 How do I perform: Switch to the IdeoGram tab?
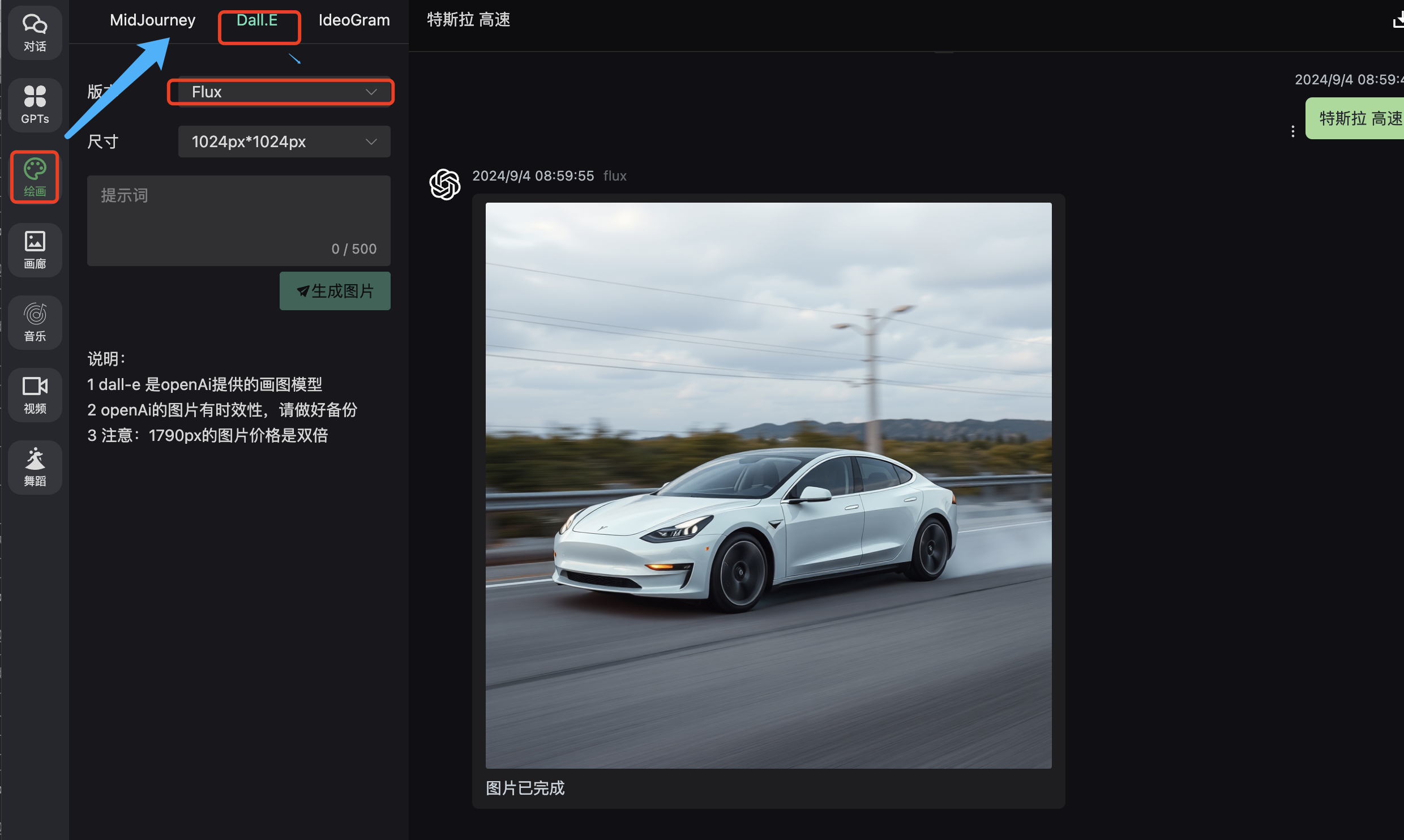[354, 20]
